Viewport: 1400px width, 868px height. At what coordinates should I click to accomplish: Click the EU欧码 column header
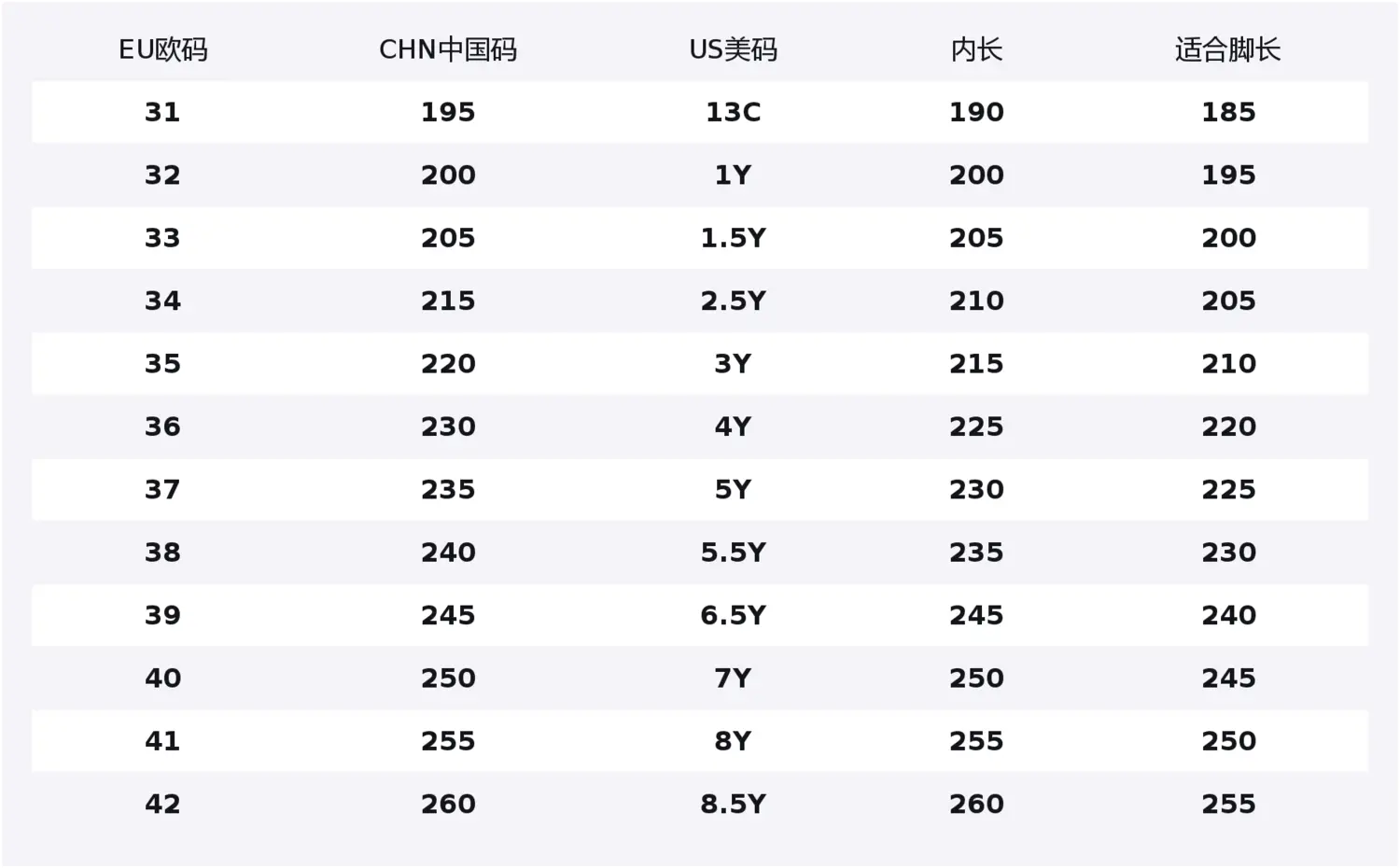click(x=162, y=49)
